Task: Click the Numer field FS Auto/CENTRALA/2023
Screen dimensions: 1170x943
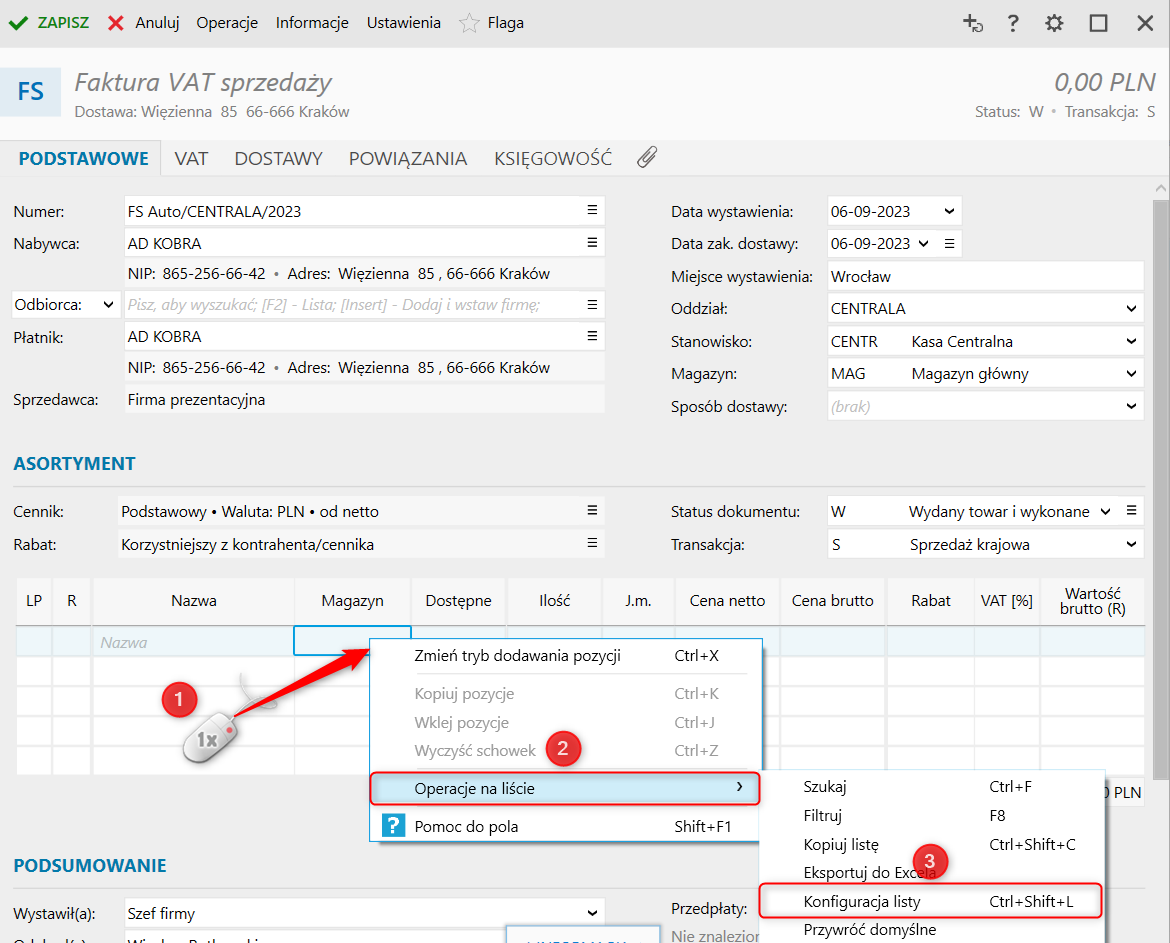Action: [x=364, y=211]
